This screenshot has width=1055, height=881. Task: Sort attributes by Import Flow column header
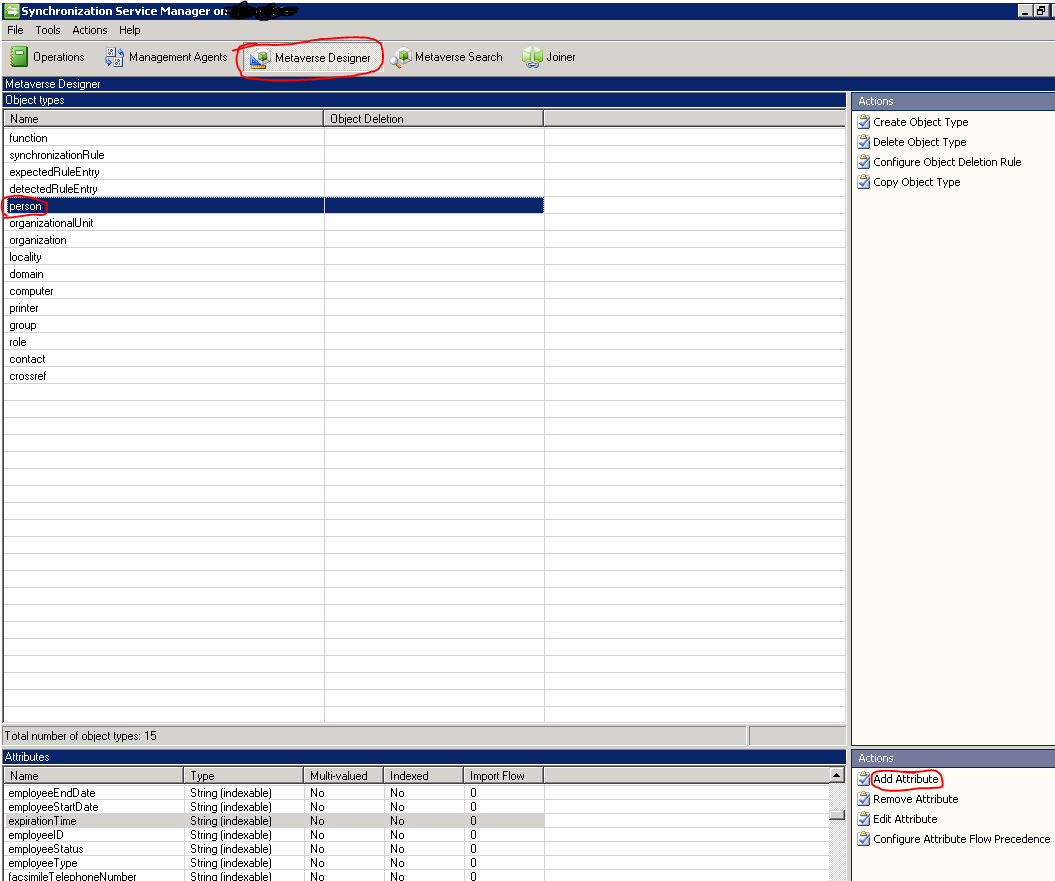(503, 775)
